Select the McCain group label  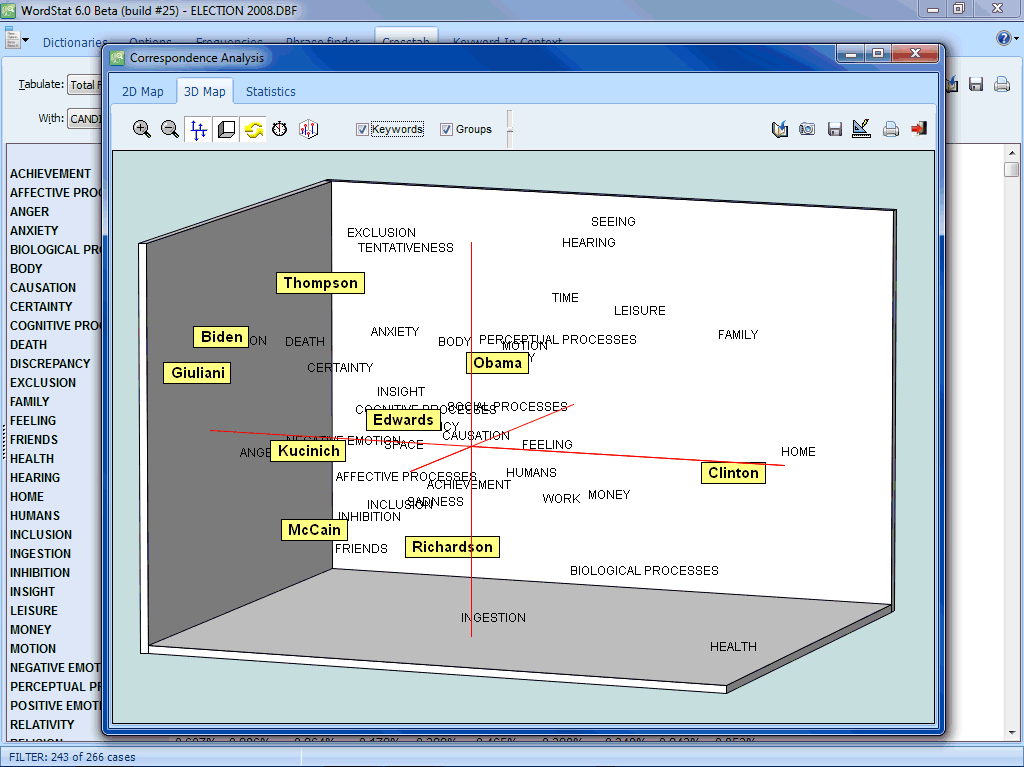[x=313, y=530]
